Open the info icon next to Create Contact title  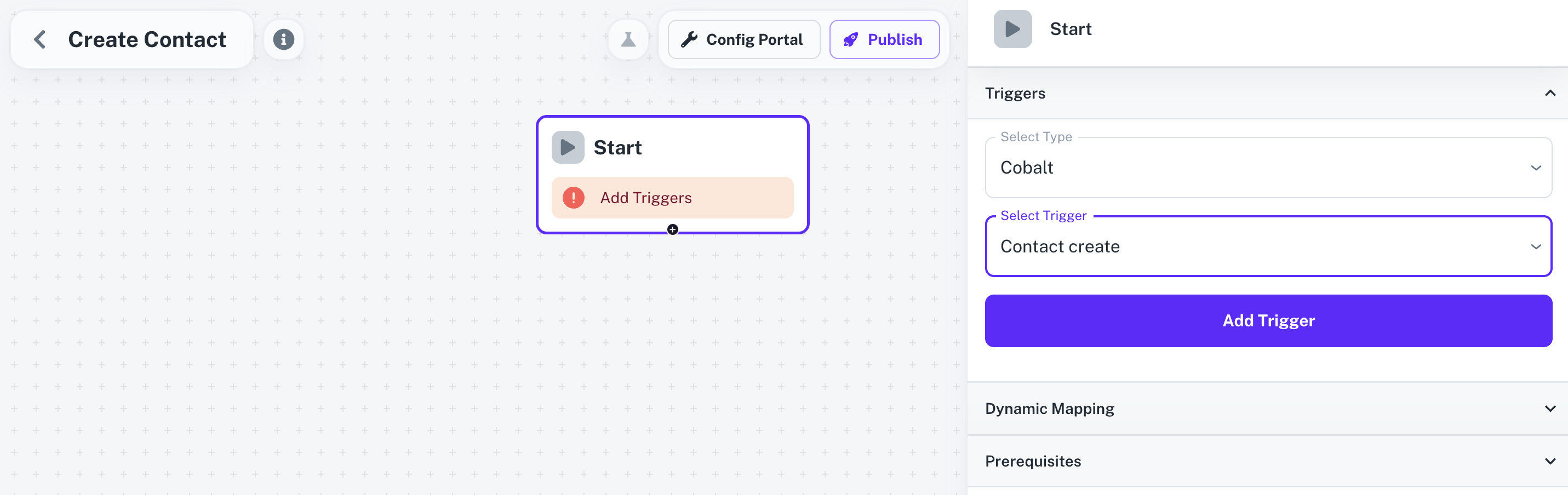(x=284, y=39)
